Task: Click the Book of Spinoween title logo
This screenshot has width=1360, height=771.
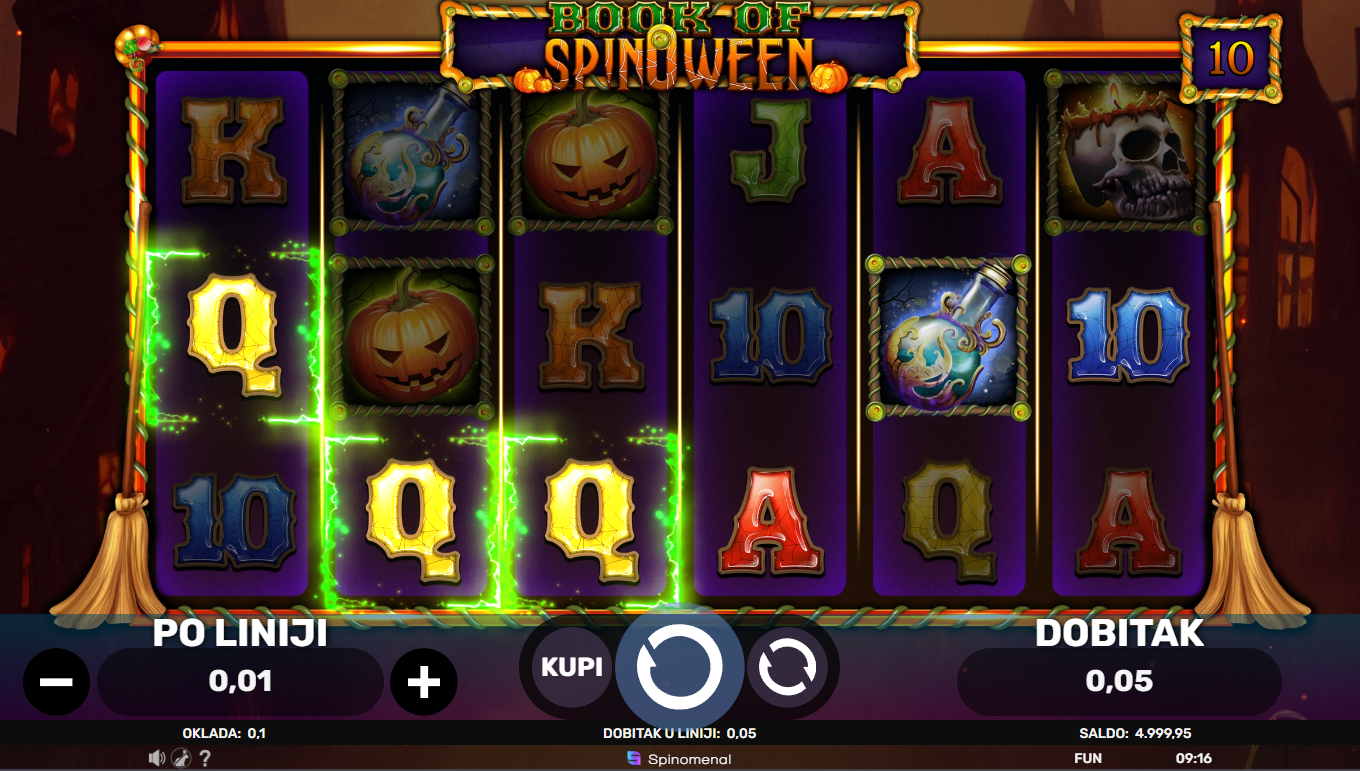Action: (680, 47)
